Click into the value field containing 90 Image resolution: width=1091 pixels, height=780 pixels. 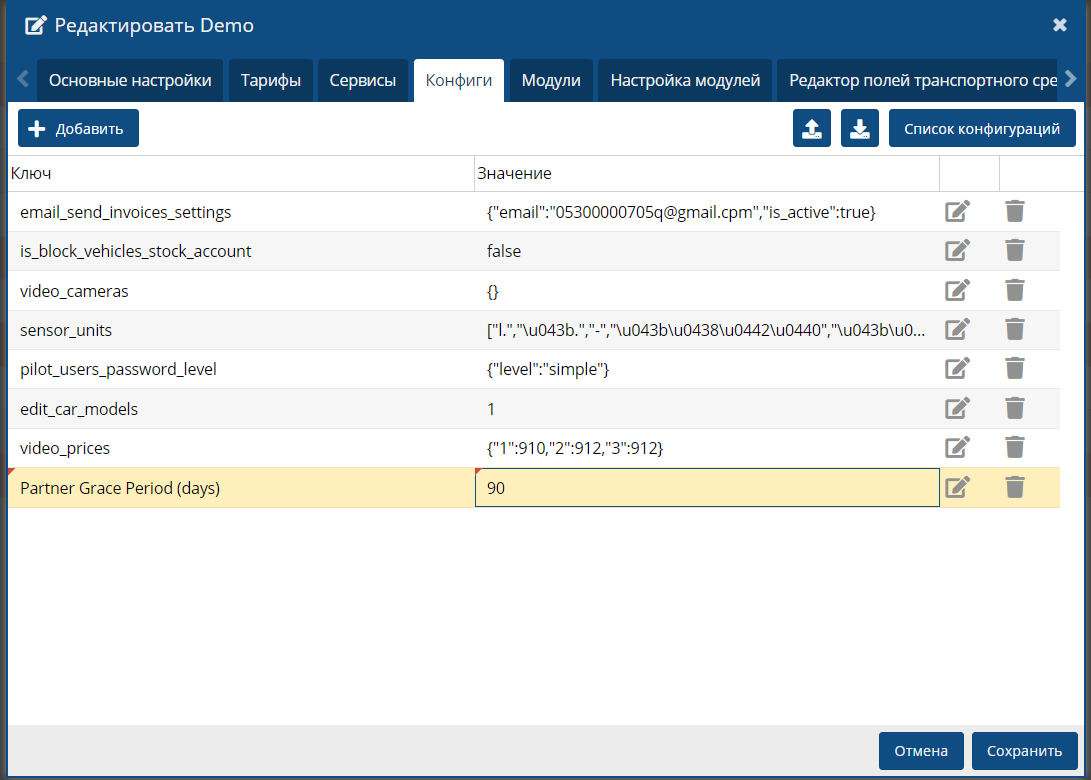706,488
